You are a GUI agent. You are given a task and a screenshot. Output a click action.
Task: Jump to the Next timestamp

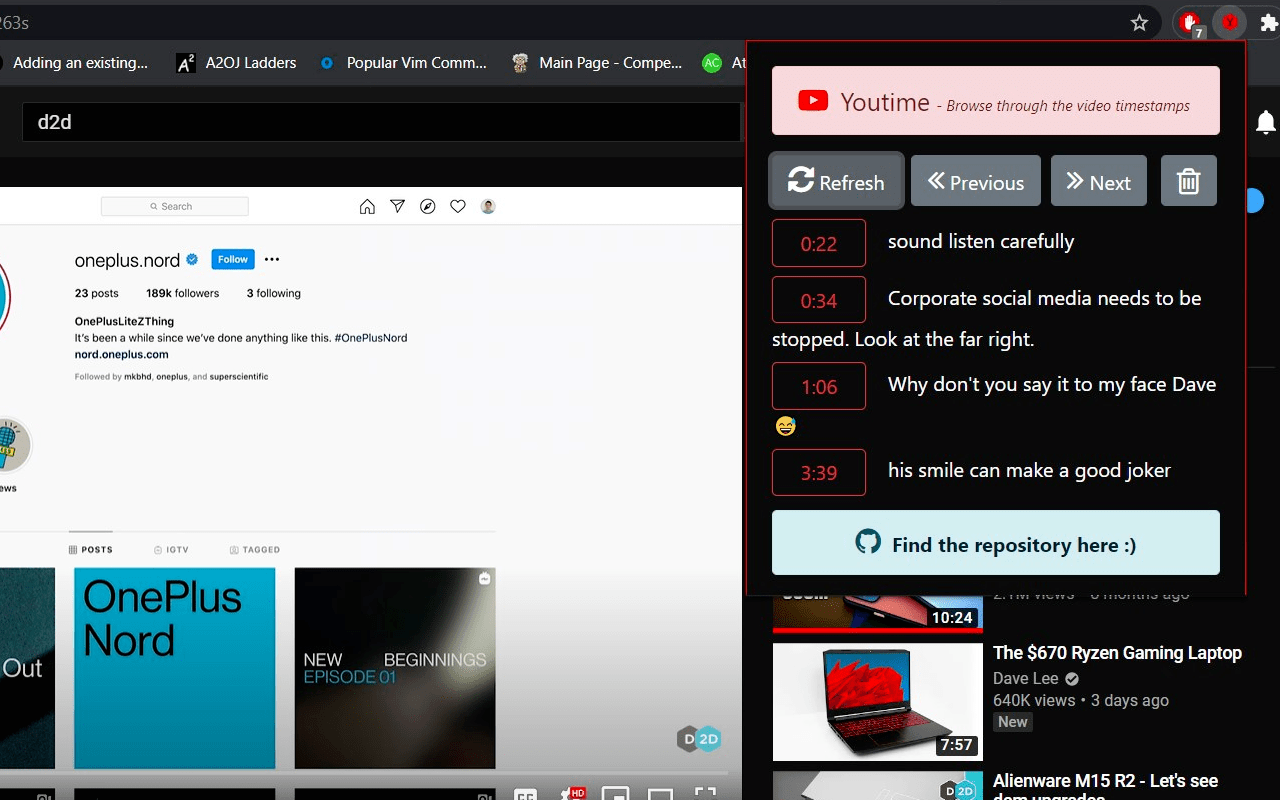pyautogui.click(x=1098, y=181)
